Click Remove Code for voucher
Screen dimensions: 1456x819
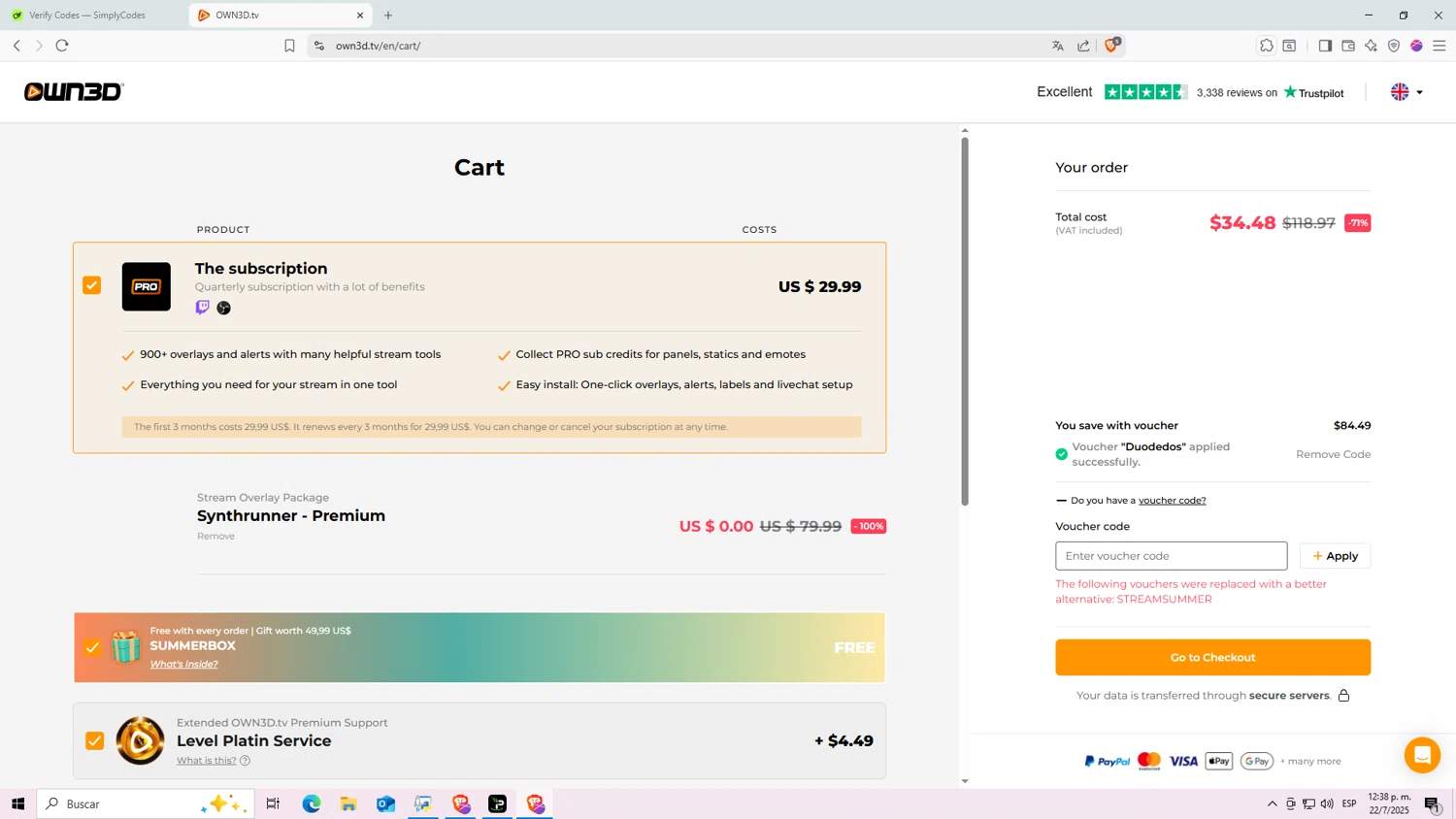[1333, 454]
